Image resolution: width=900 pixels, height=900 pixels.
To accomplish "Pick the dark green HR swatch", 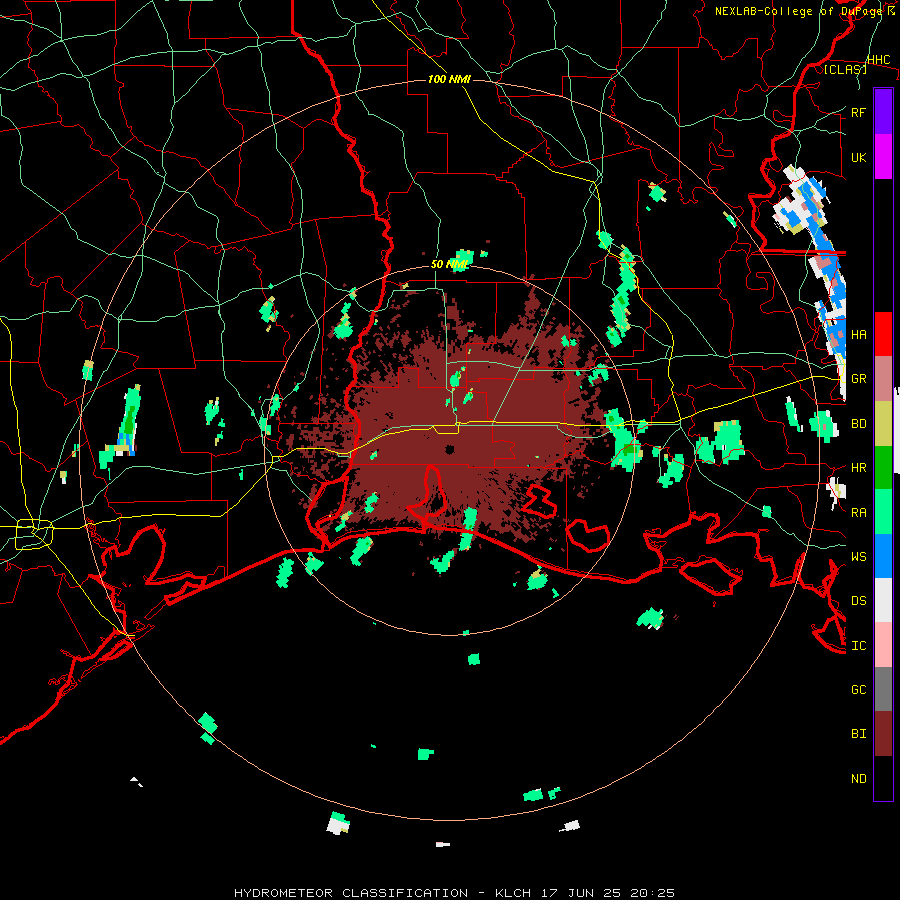I will tap(883, 468).
